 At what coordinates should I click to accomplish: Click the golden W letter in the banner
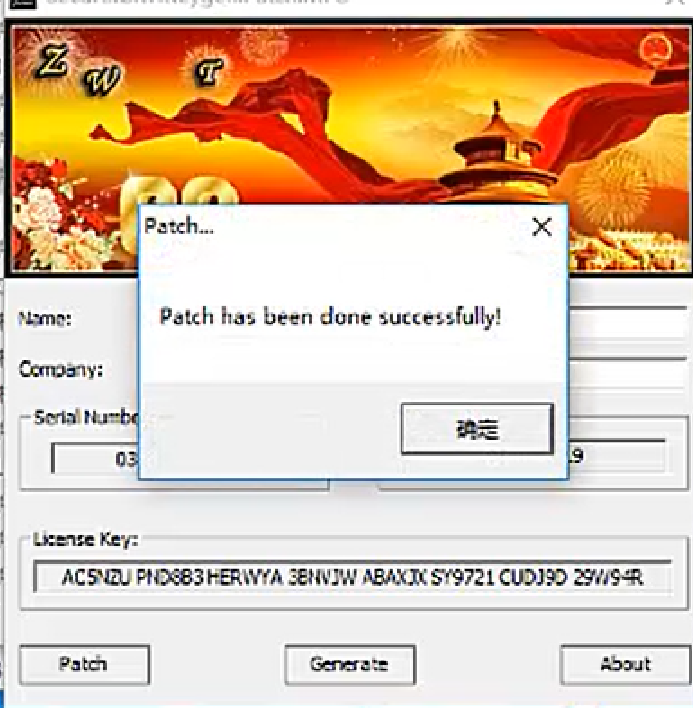click(102, 81)
